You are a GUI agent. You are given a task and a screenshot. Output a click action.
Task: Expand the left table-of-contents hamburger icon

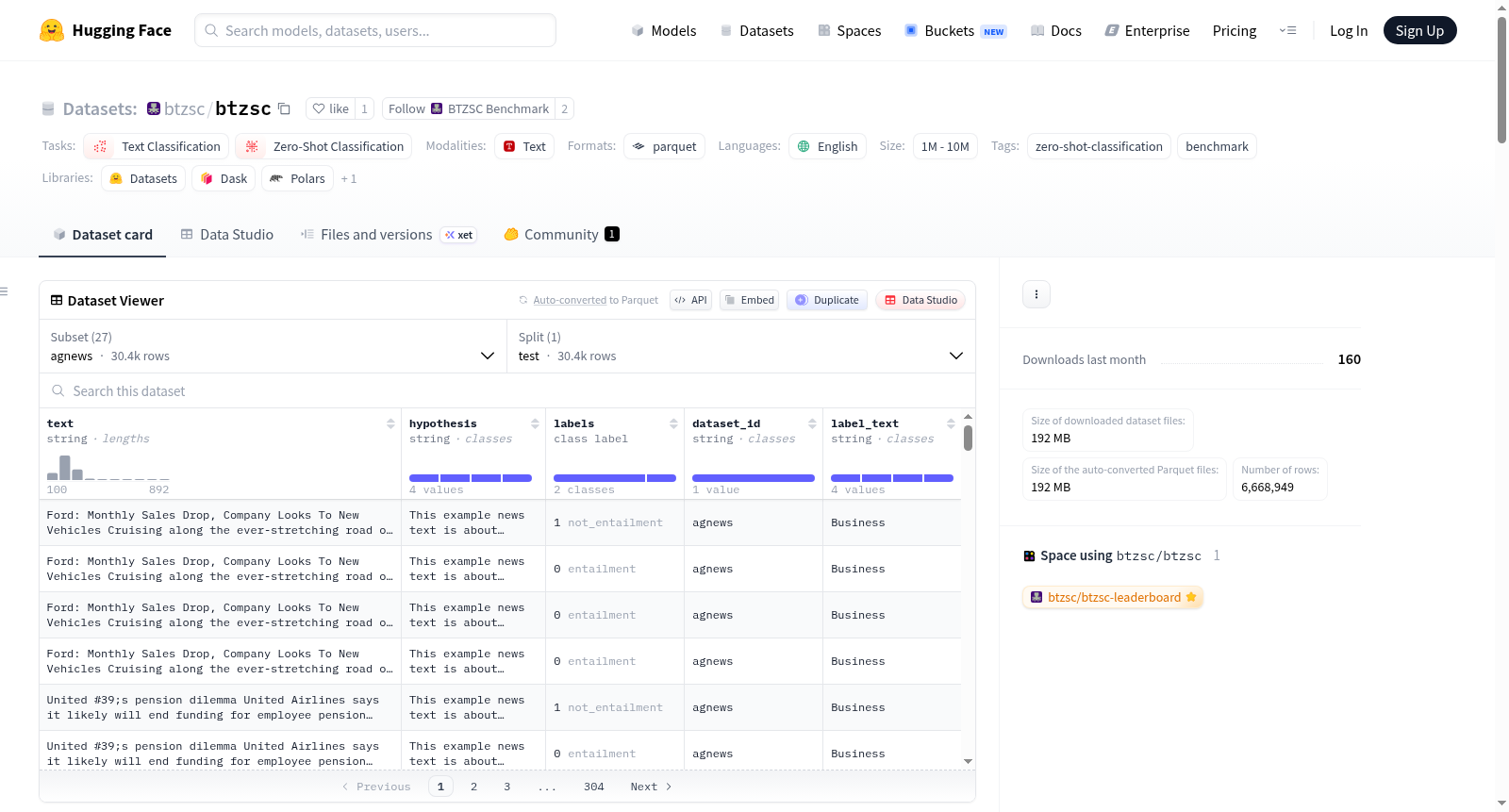click(x=4, y=291)
